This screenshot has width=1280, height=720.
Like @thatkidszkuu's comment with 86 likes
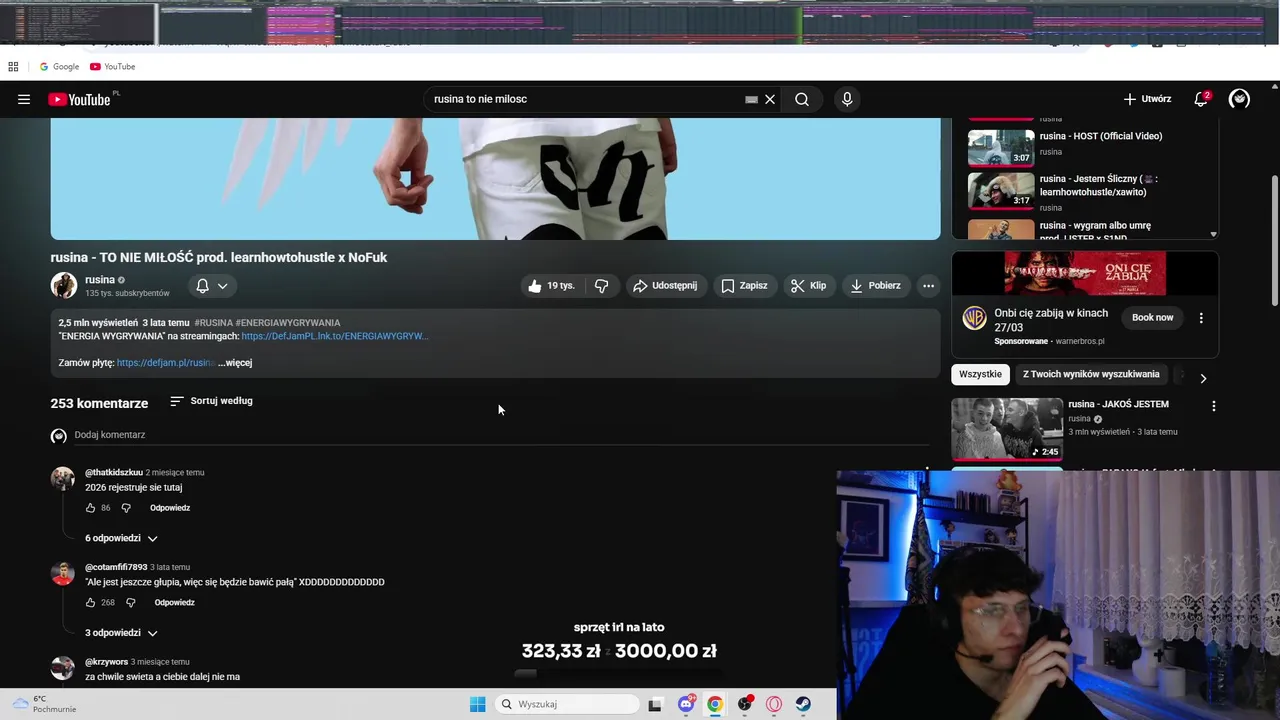(90, 508)
